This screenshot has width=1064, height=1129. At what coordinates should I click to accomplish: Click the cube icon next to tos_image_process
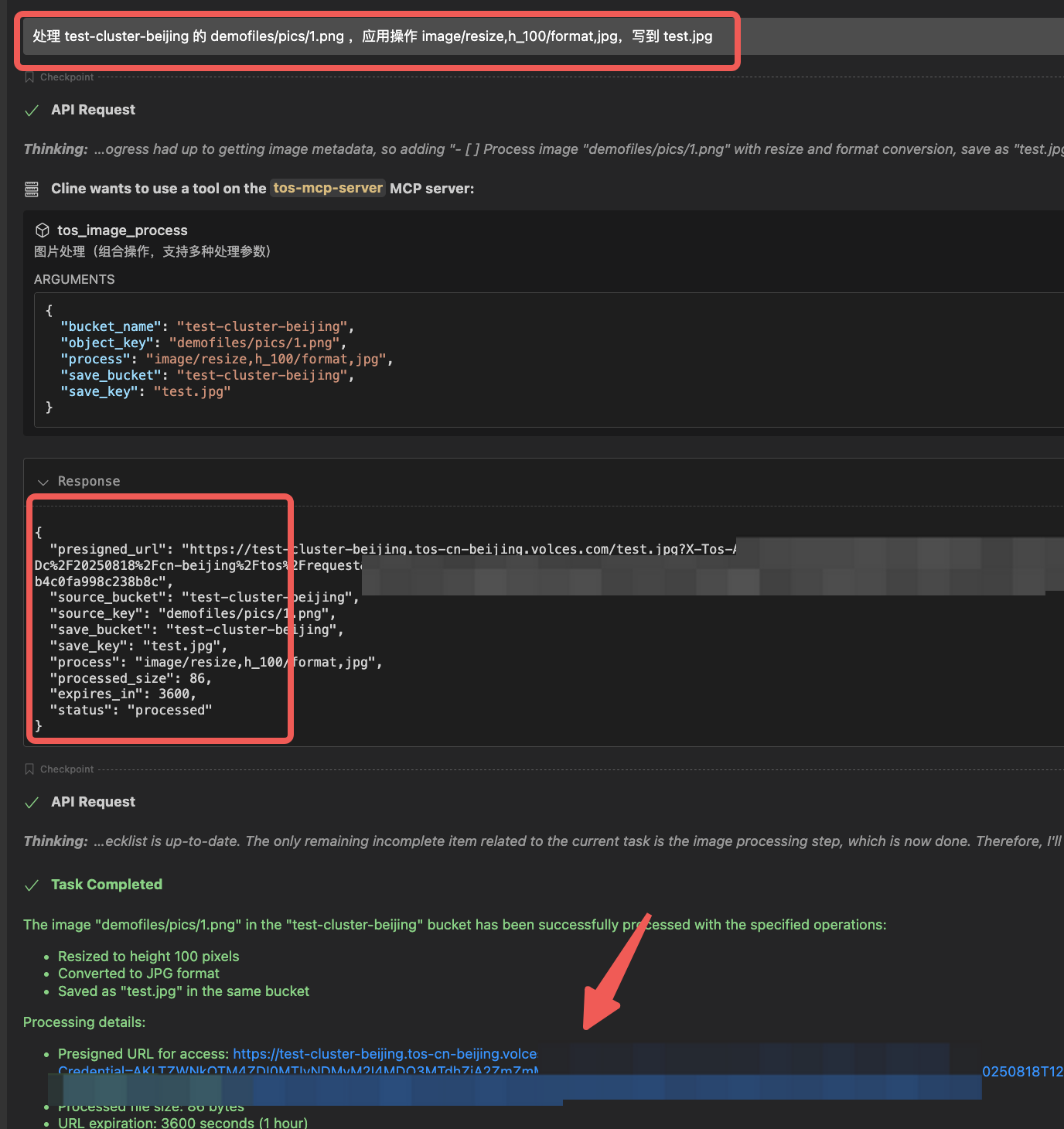pyautogui.click(x=43, y=230)
